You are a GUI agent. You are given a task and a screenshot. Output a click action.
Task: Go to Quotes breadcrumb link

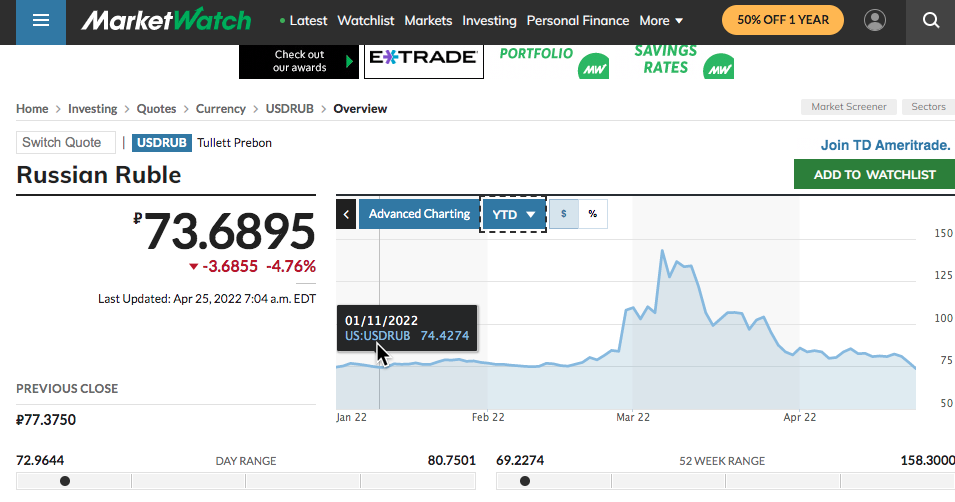[156, 109]
